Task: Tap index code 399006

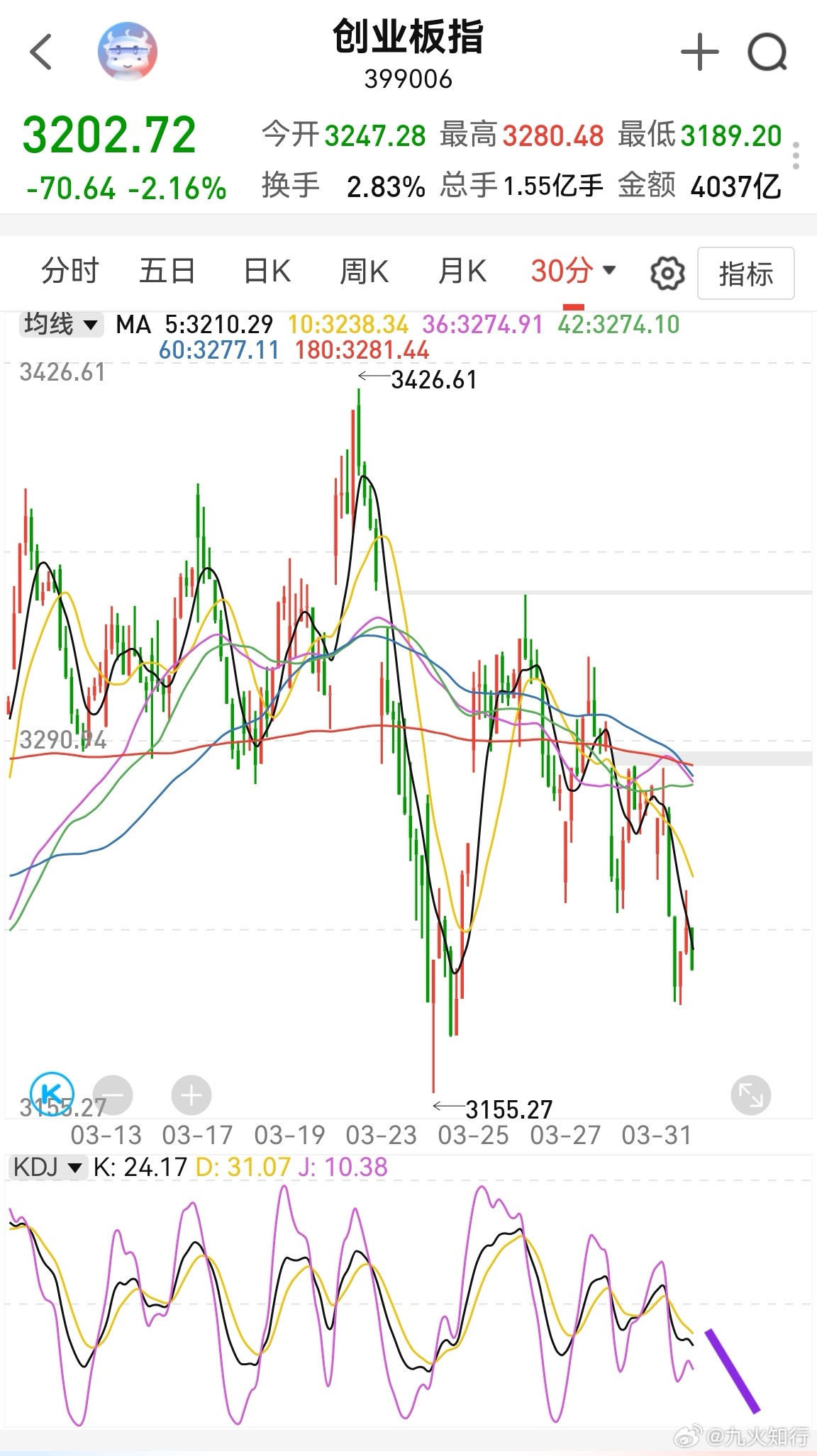Action: [x=408, y=79]
